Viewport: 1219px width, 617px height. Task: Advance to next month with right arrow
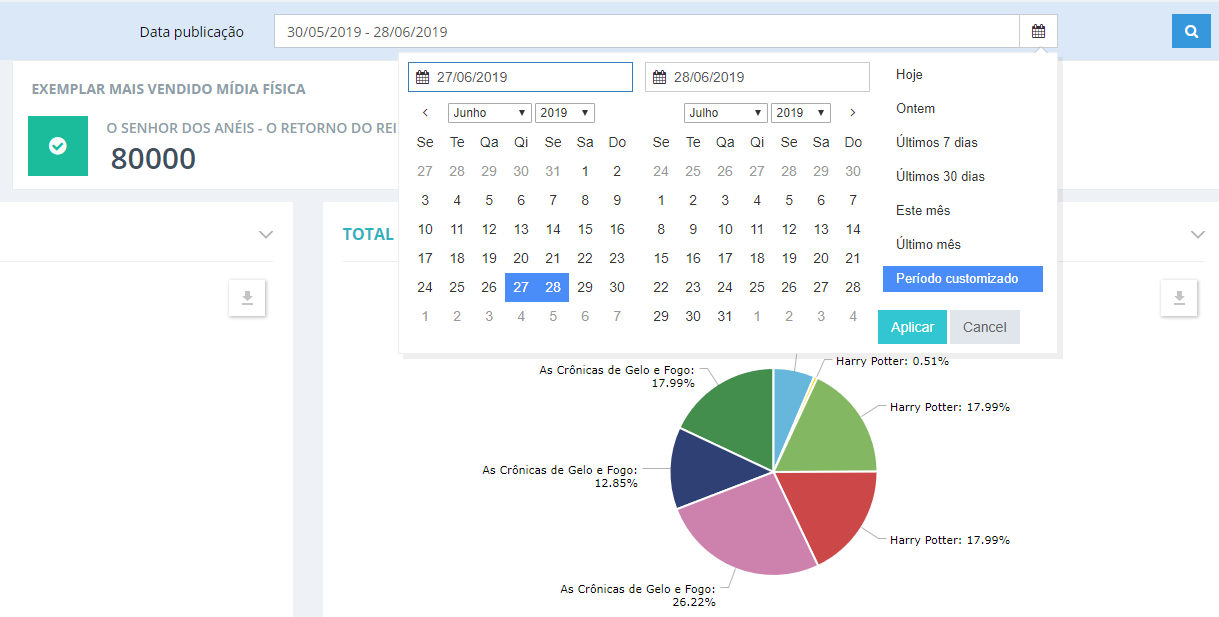click(852, 113)
